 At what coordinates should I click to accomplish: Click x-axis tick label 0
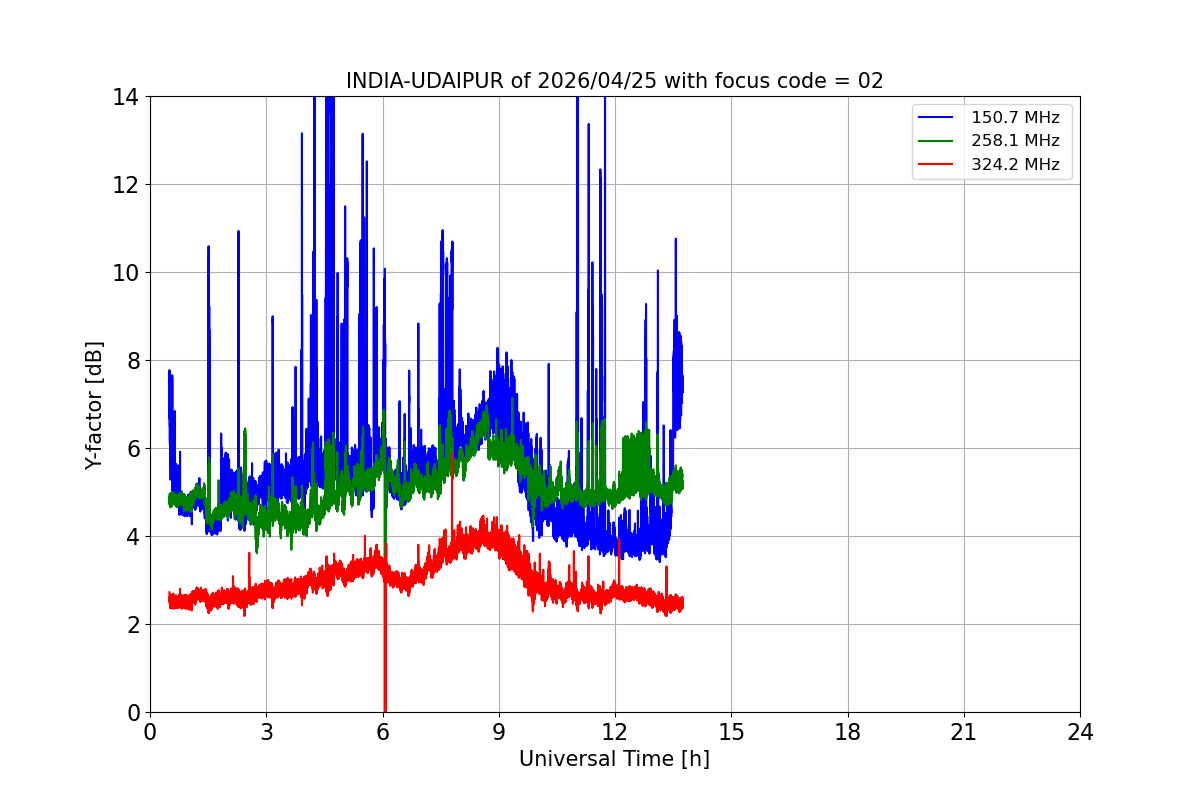(x=150, y=732)
